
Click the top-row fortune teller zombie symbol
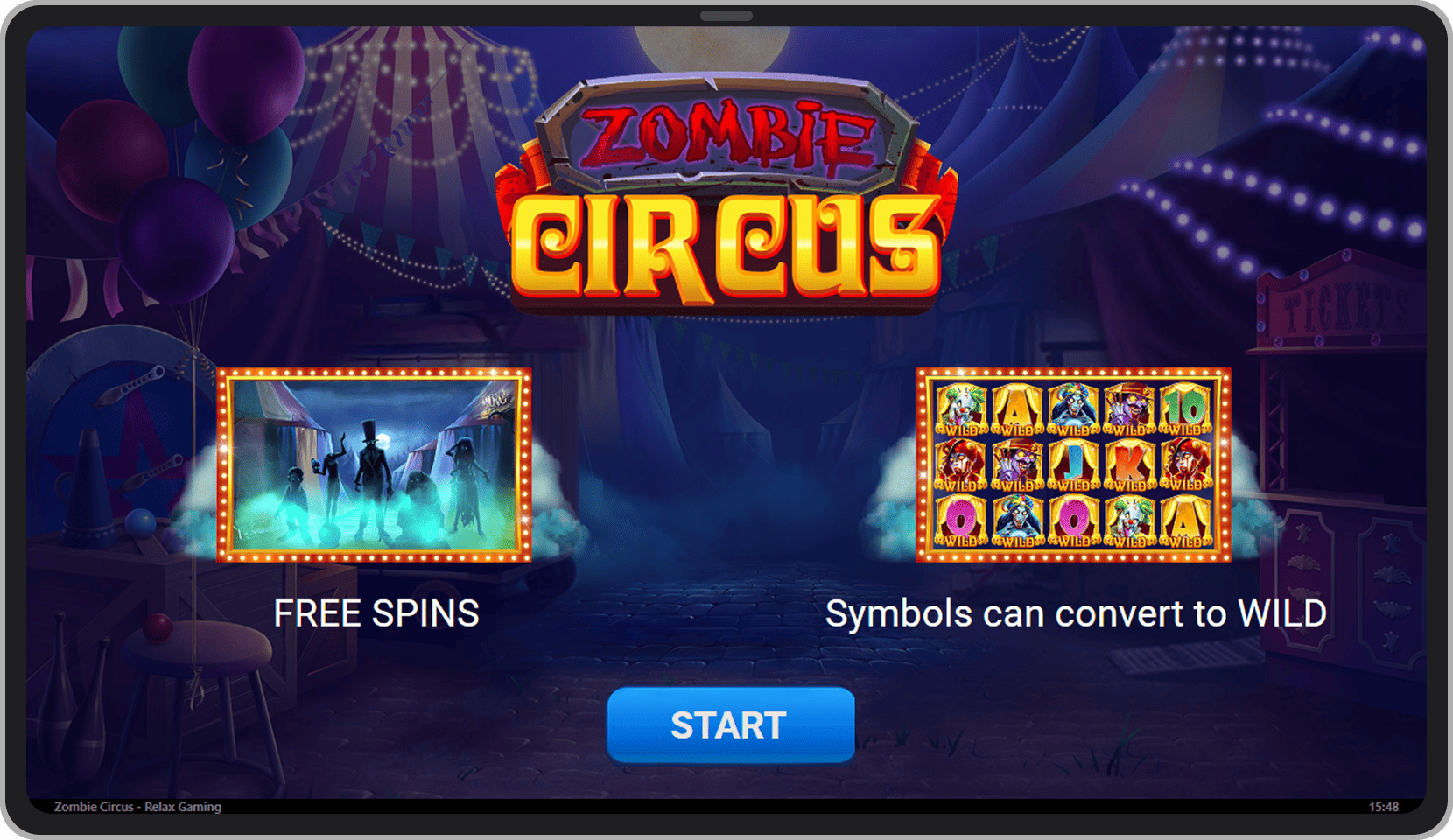tap(1072, 409)
